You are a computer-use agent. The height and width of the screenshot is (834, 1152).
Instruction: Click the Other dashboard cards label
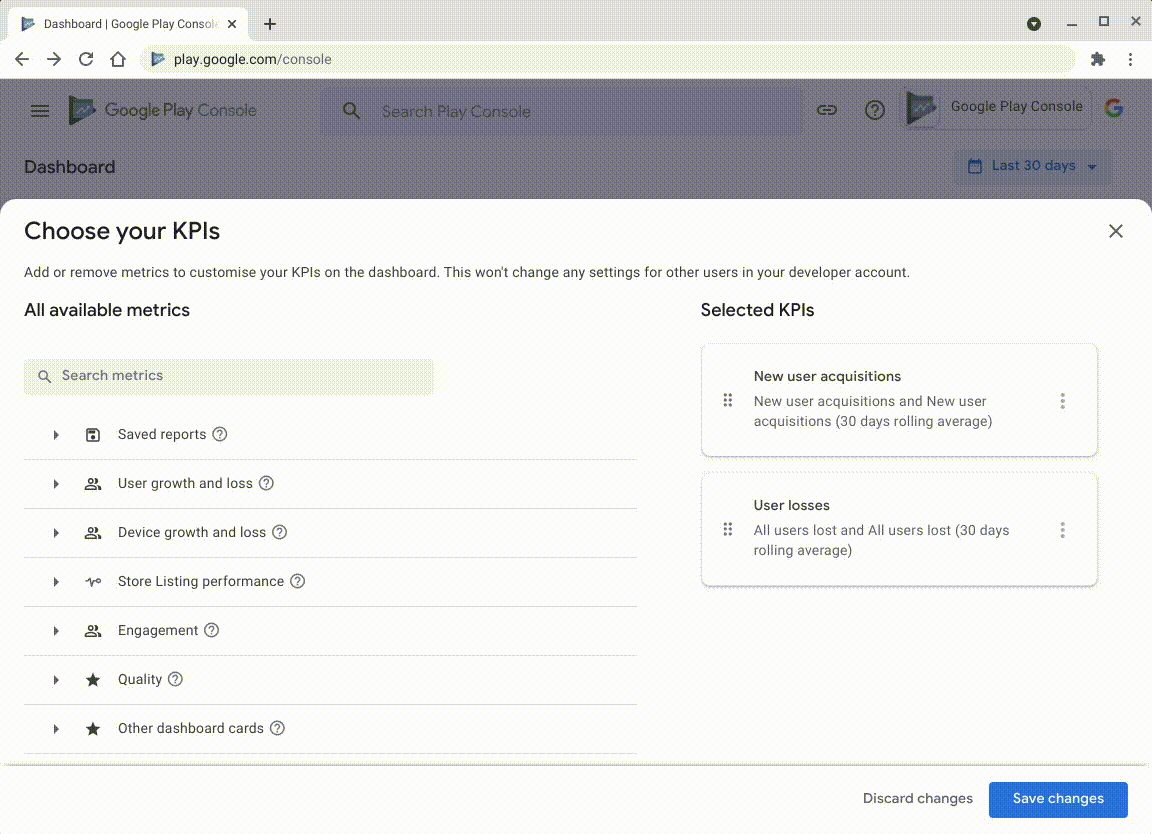190,728
